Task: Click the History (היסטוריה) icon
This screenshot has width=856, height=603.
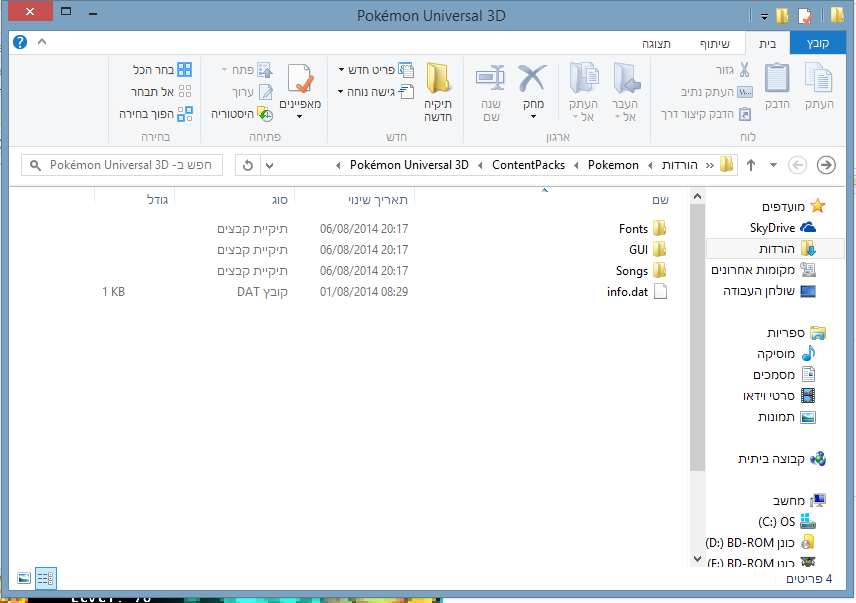Action: pos(265,114)
